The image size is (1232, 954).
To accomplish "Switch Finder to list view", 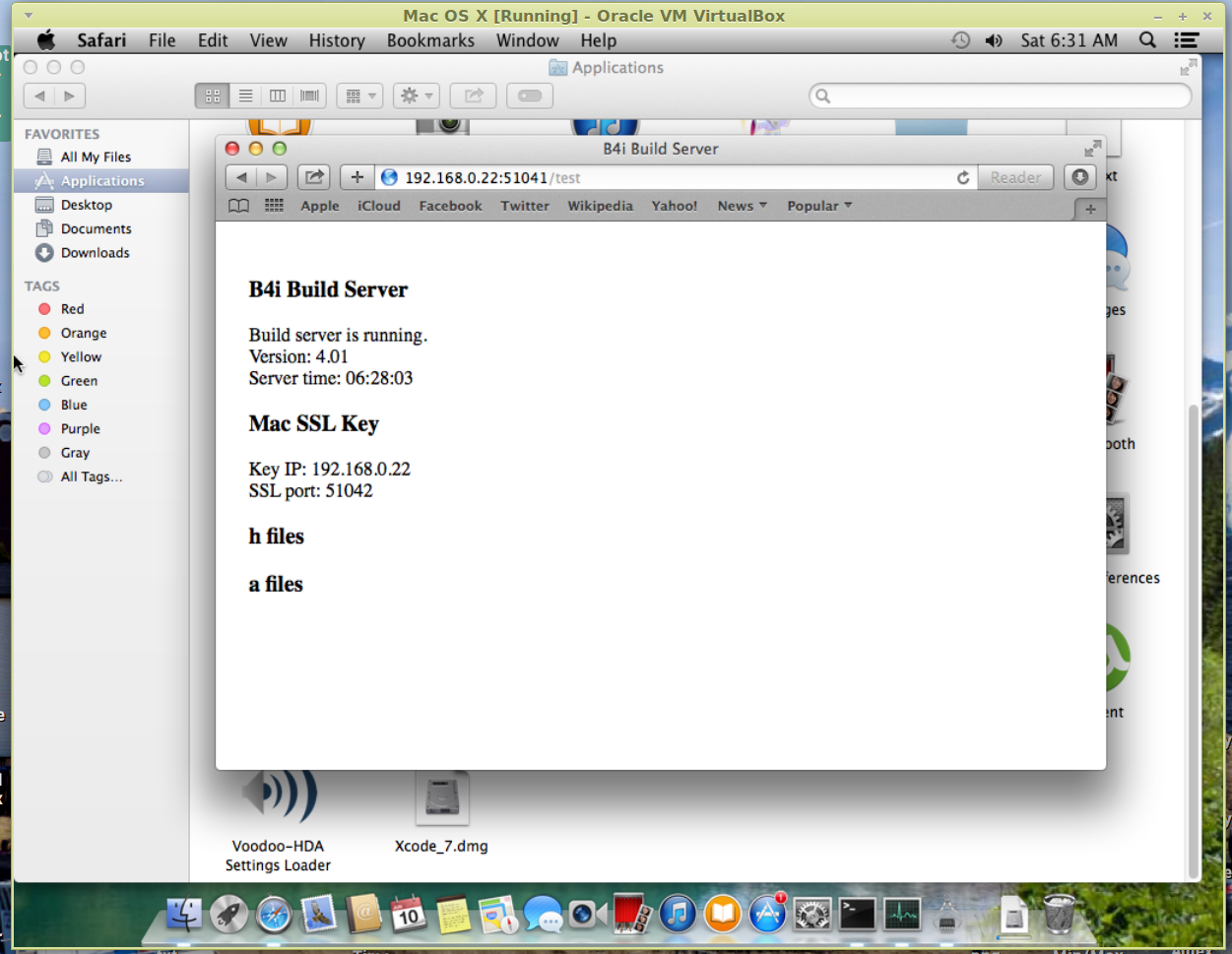I will [245, 95].
